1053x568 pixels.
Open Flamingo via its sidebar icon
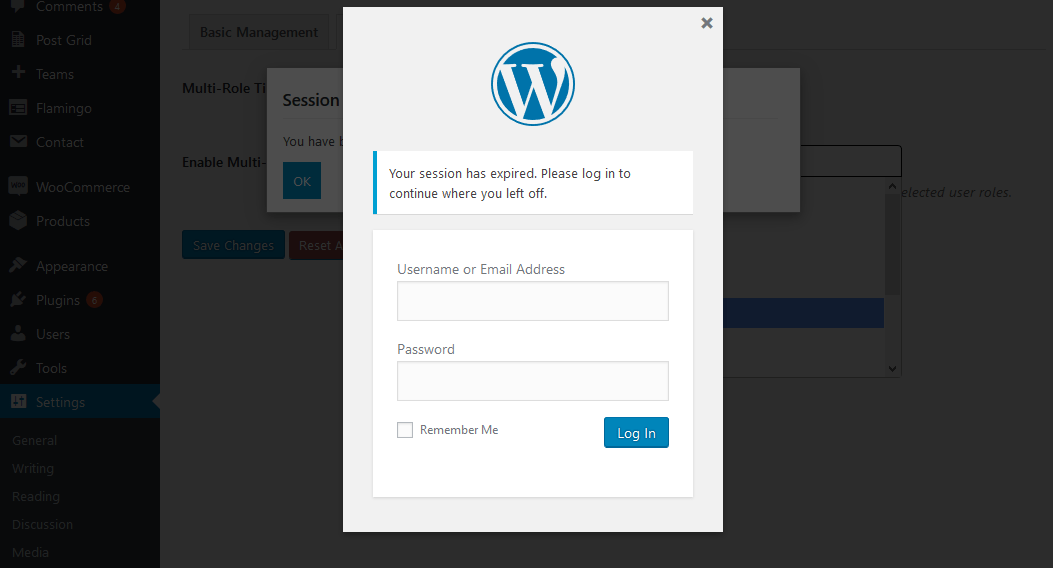click(x=18, y=107)
